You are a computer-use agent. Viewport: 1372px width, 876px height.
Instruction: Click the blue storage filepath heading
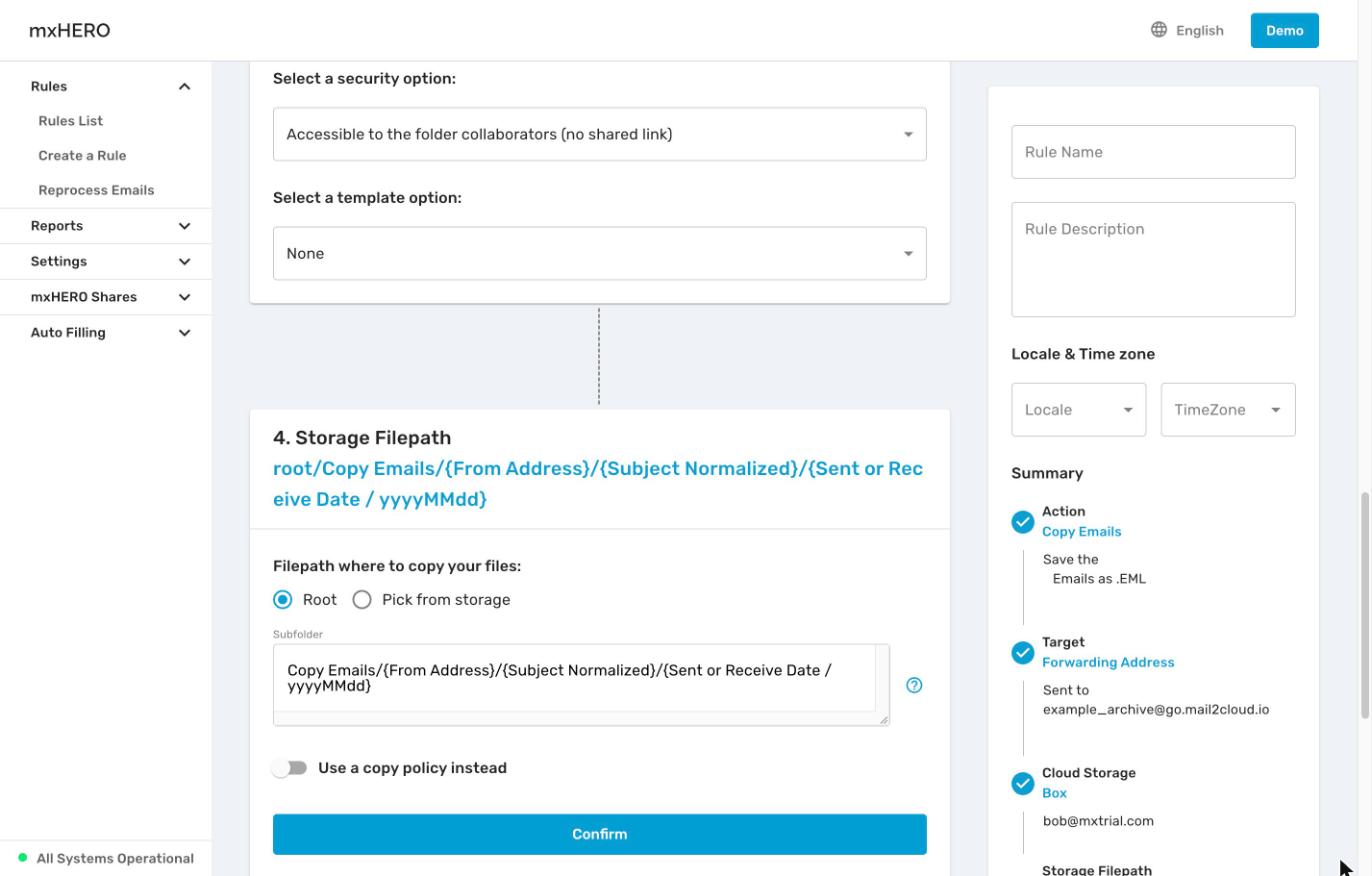click(x=598, y=484)
